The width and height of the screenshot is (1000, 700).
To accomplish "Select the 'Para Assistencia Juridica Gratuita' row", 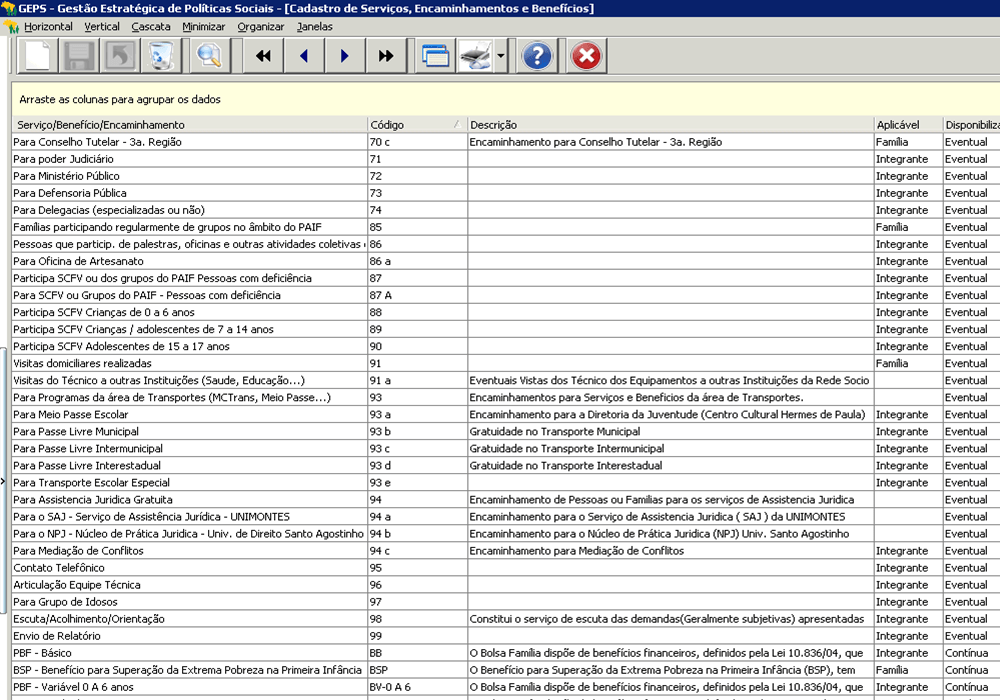I will coord(506,500).
